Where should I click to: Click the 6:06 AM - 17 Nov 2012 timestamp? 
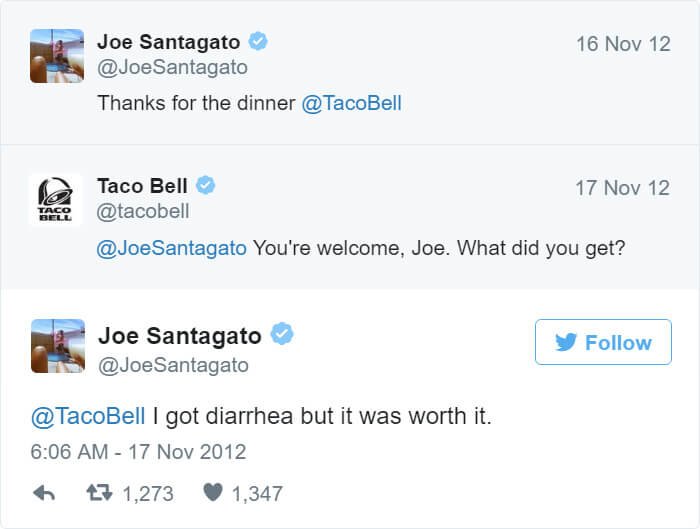point(138,452)
